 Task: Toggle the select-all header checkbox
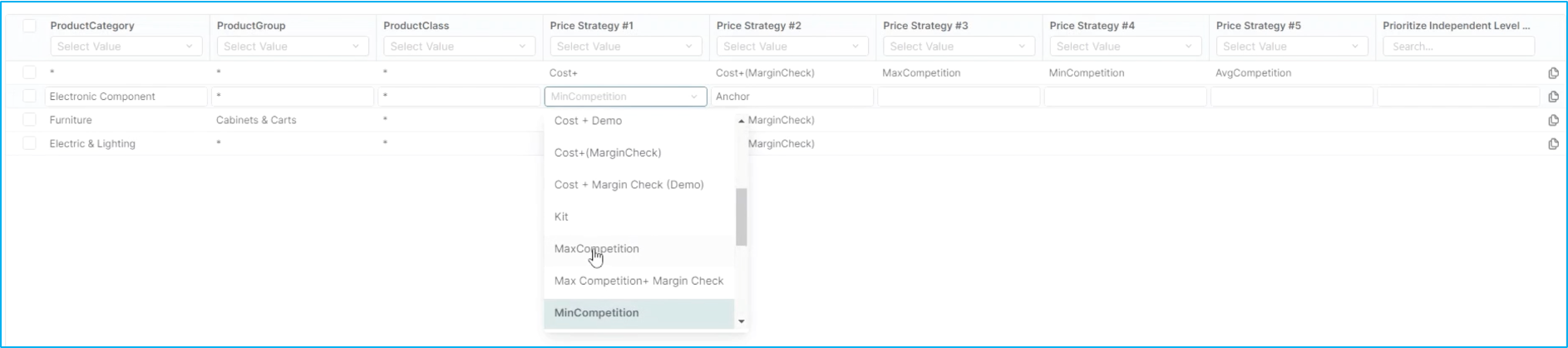pyautogui.click(x=29, y=26)
